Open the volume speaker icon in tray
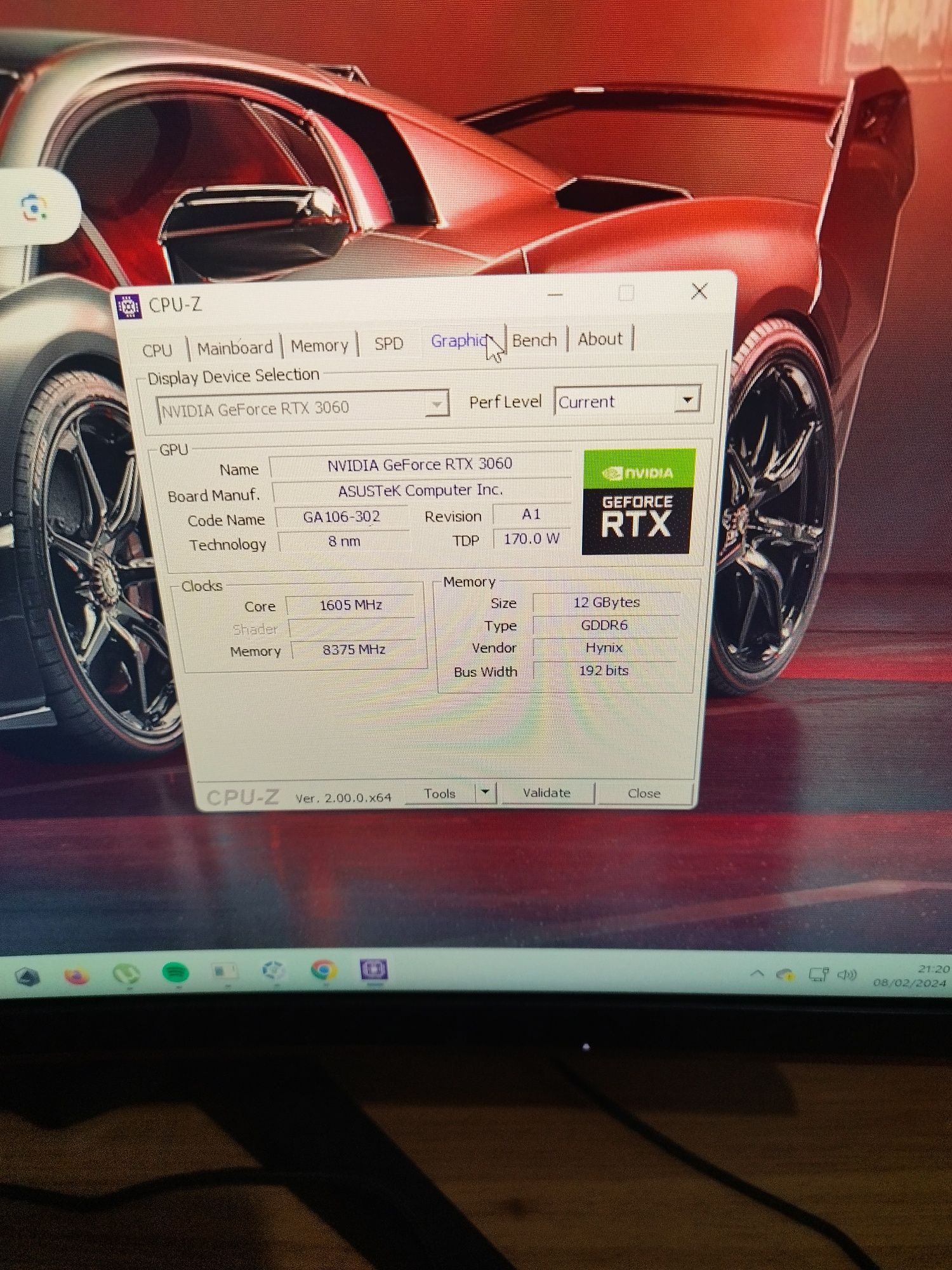 point(847,974)
